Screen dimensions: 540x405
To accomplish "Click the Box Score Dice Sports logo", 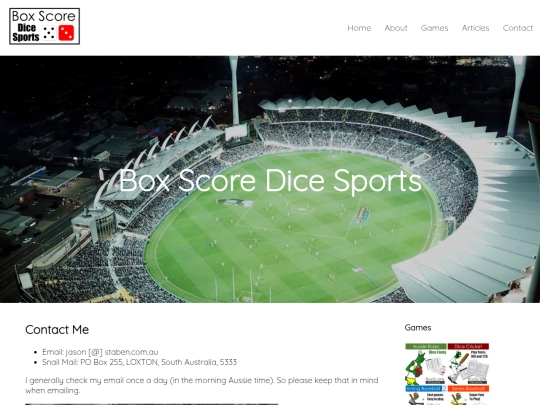I will click(x=44, y=26).
